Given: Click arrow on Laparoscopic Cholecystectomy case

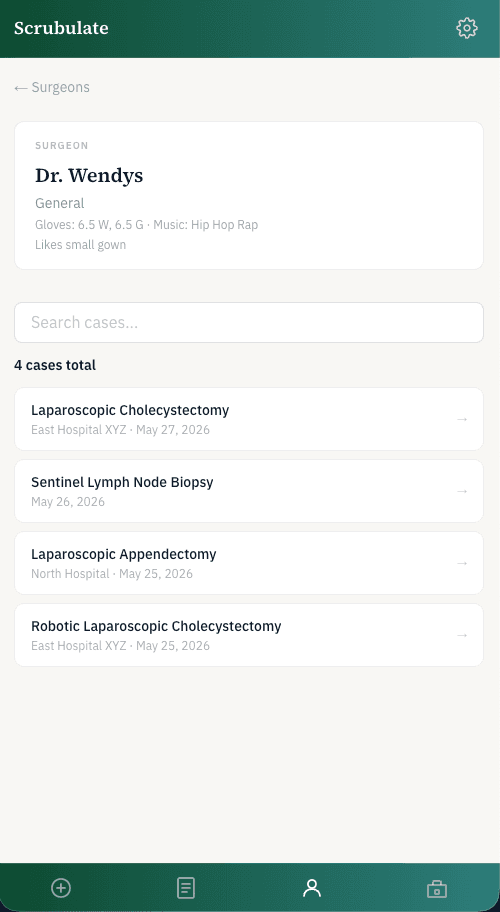Looking at the screenshot, I should pyautogui.click(x=462, y=419).
